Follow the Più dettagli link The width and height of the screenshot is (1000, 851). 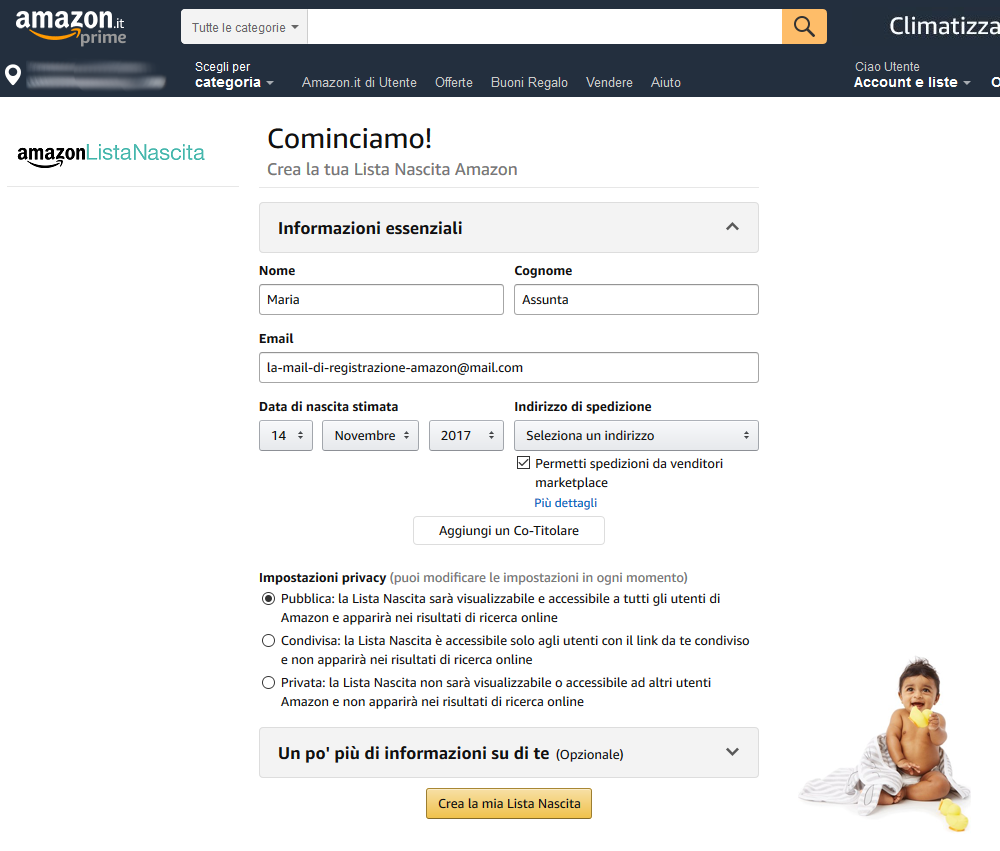coord(565,503)
